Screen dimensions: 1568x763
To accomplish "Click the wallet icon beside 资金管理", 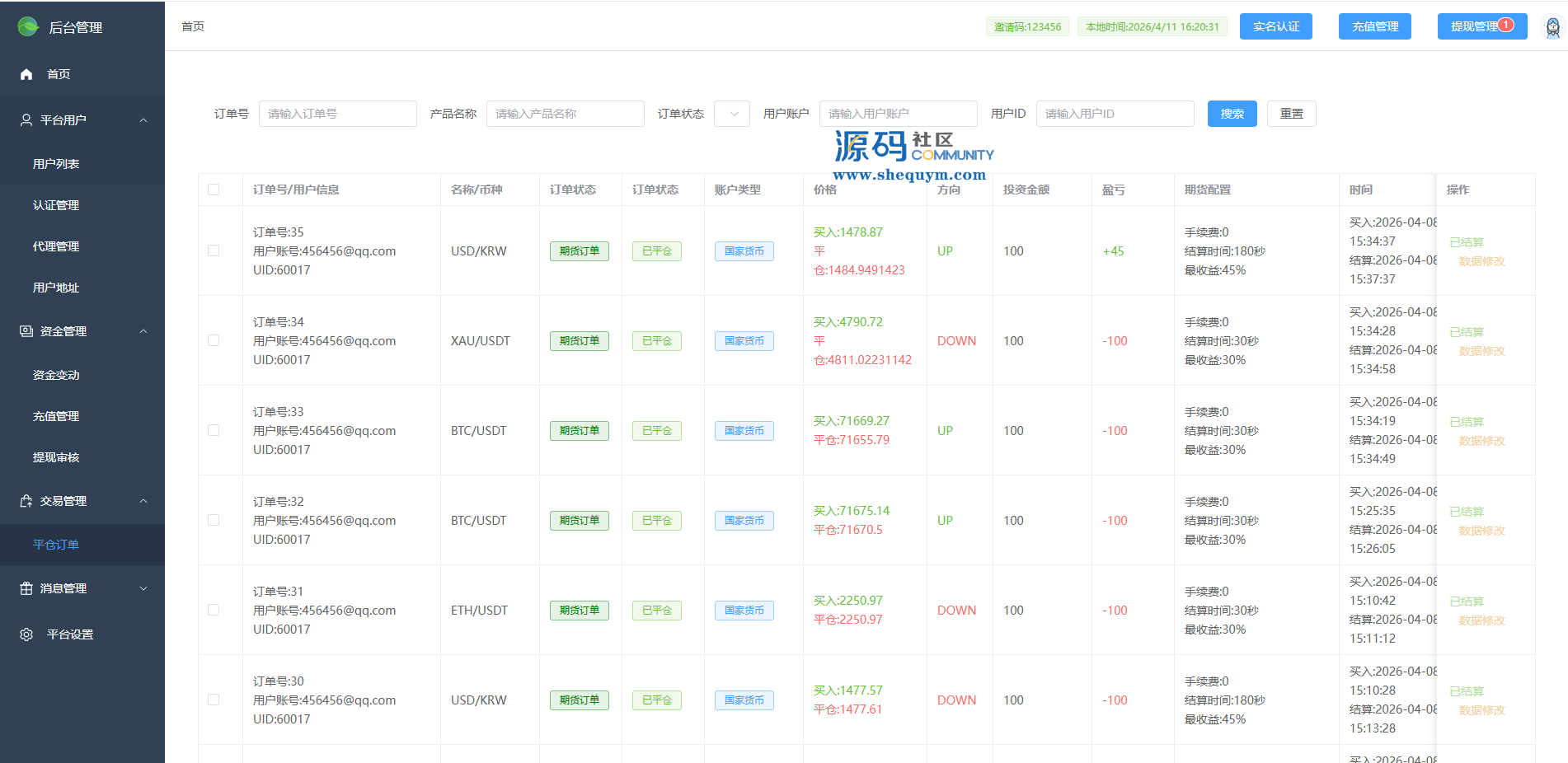I will (26, 331).
